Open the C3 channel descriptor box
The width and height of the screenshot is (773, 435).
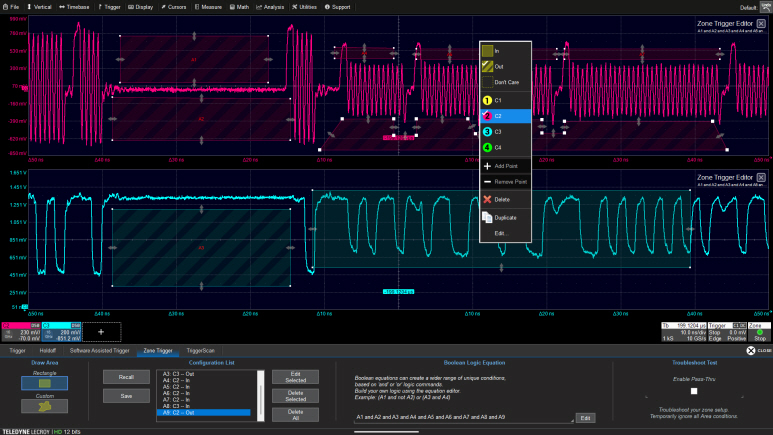click(62, 332)
